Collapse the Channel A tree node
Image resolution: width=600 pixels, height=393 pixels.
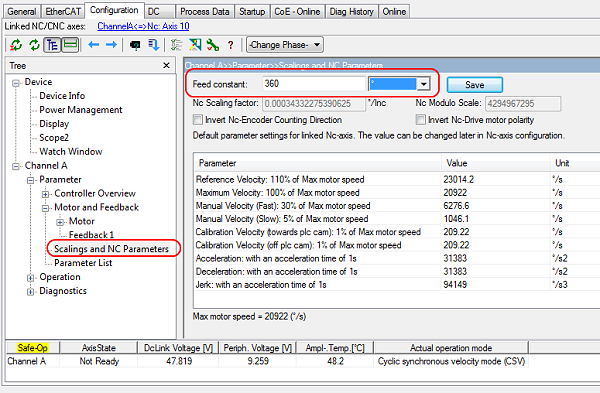16,166
